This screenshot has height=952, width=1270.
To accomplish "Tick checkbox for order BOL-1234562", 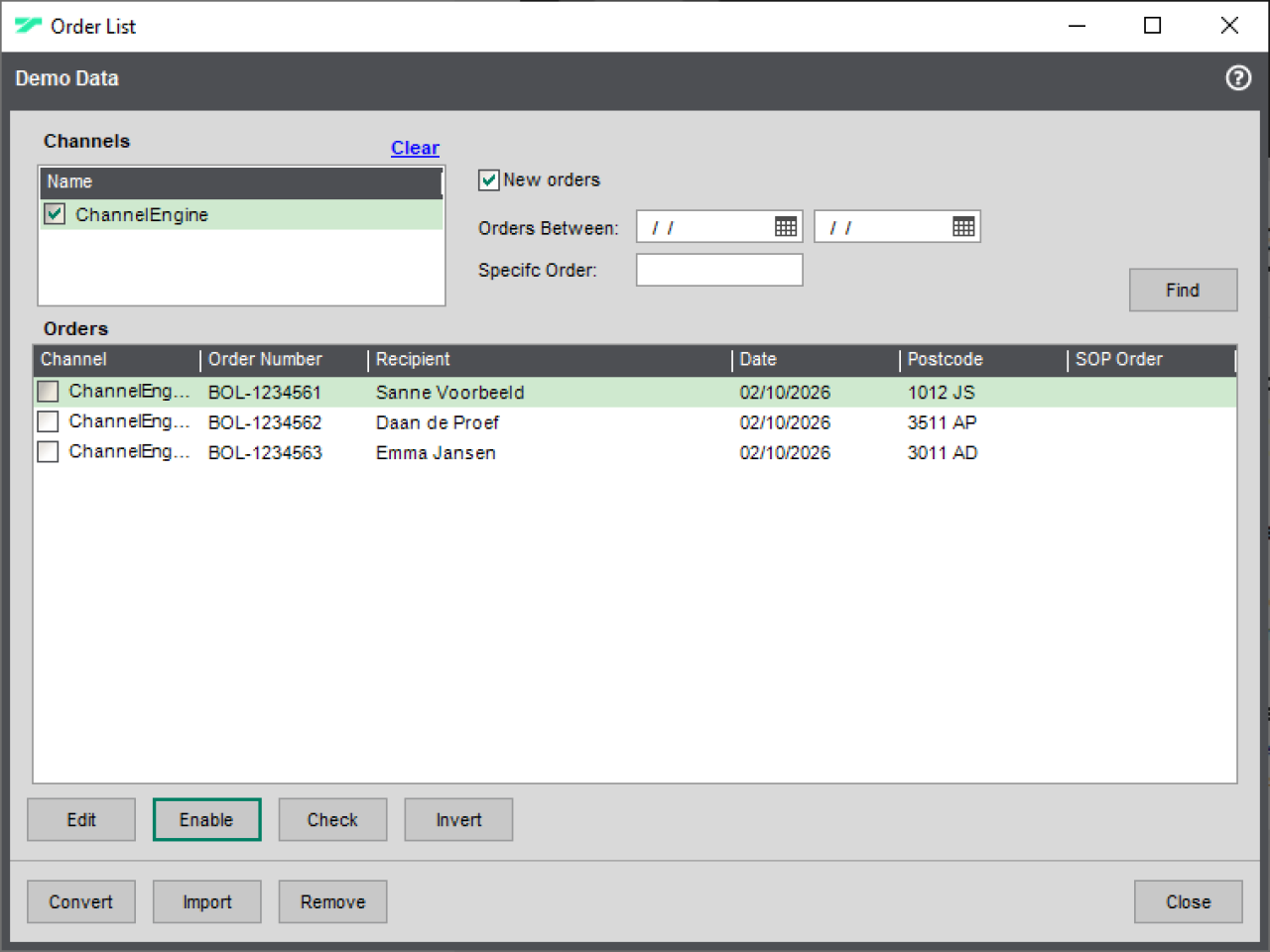I will 48,421.
